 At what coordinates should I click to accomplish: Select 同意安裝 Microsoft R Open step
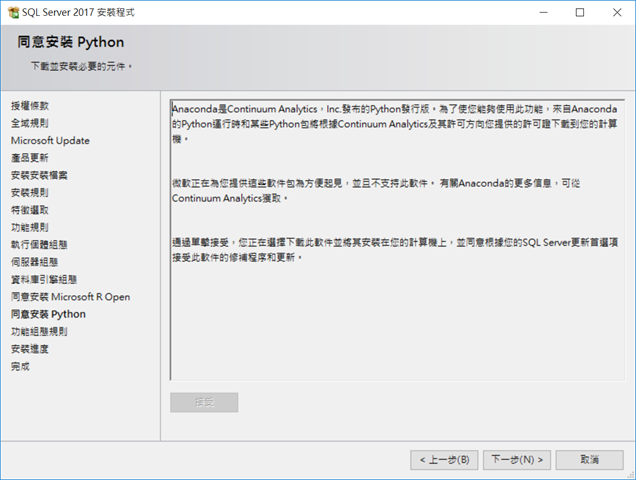coord(71,297)
